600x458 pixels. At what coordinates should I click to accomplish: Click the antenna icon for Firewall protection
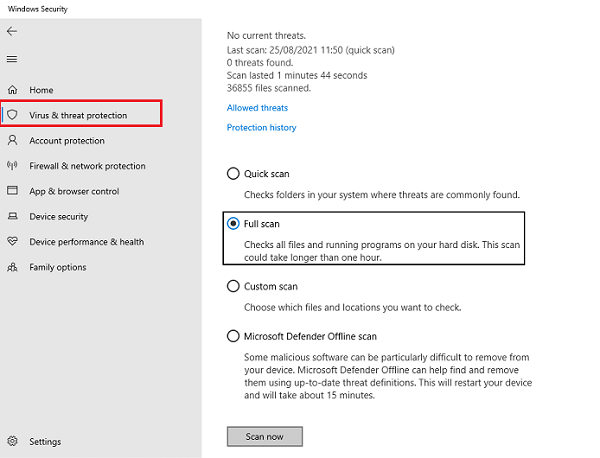point(12,166)
